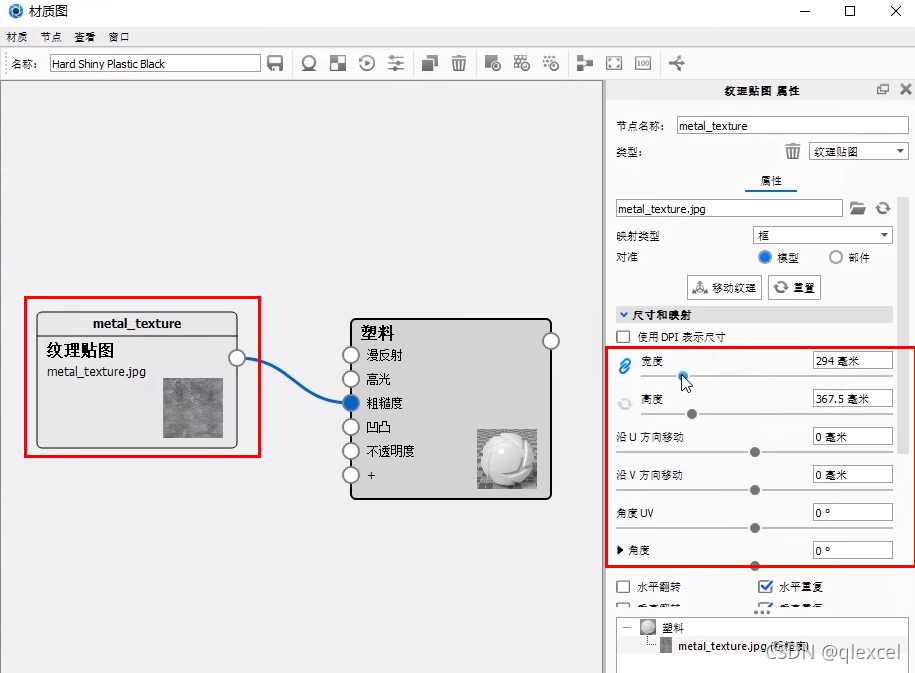Viewport: 915px width, 673px height.
Task: Click the branching geometry-nodes icon
Action: coord(677,63)
